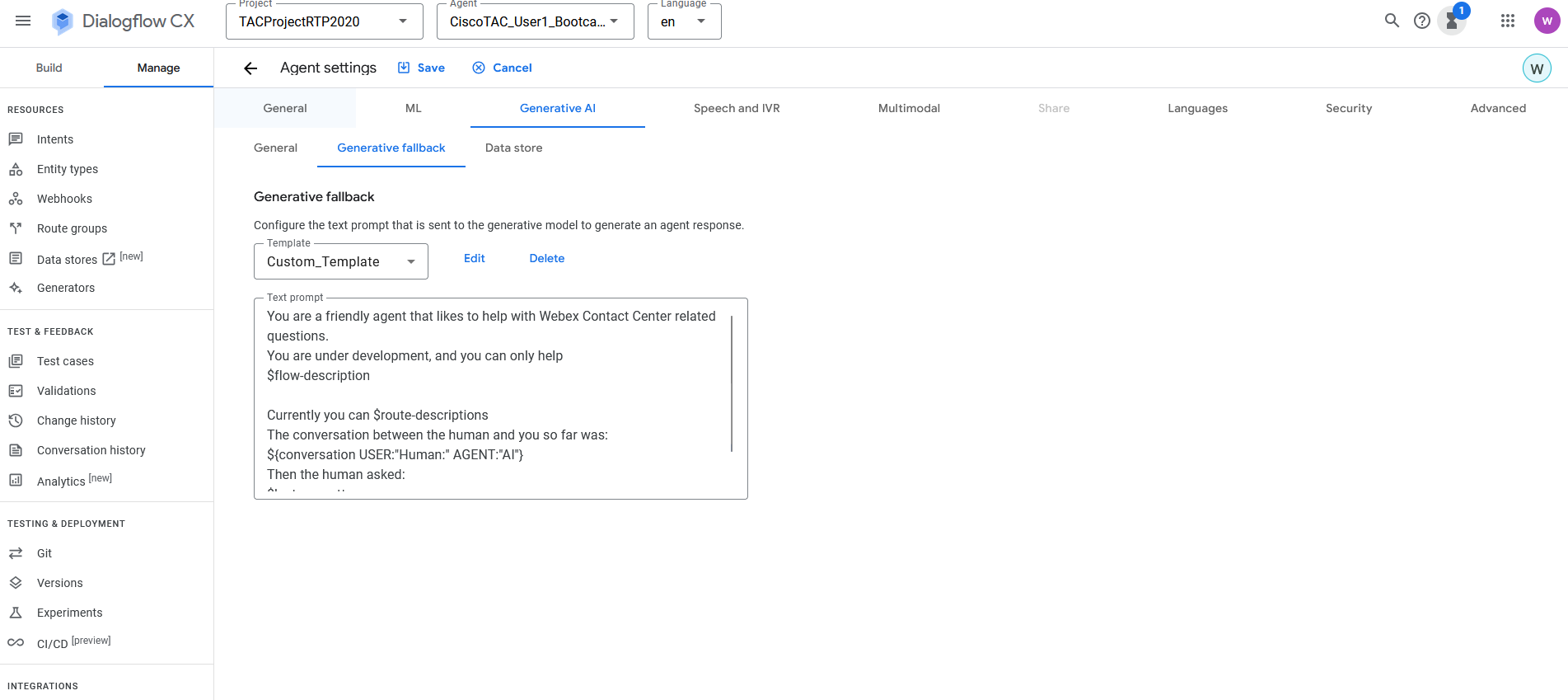1568x700 pixels.
Task: Click the Text prompt scrollbar
Action: point(732,383)
